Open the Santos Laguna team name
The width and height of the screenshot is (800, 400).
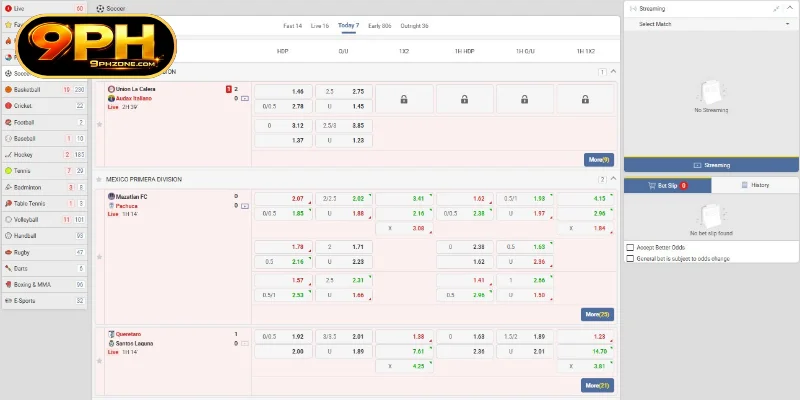coord(134,344)
